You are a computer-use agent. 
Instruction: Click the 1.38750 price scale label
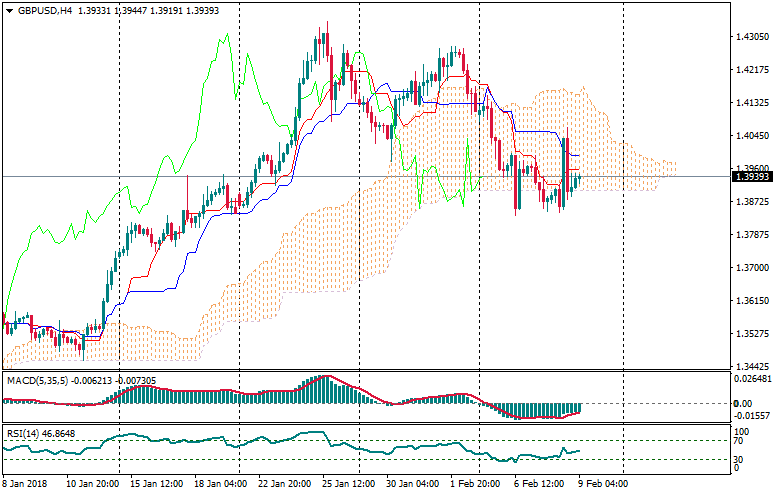point(750,202)
